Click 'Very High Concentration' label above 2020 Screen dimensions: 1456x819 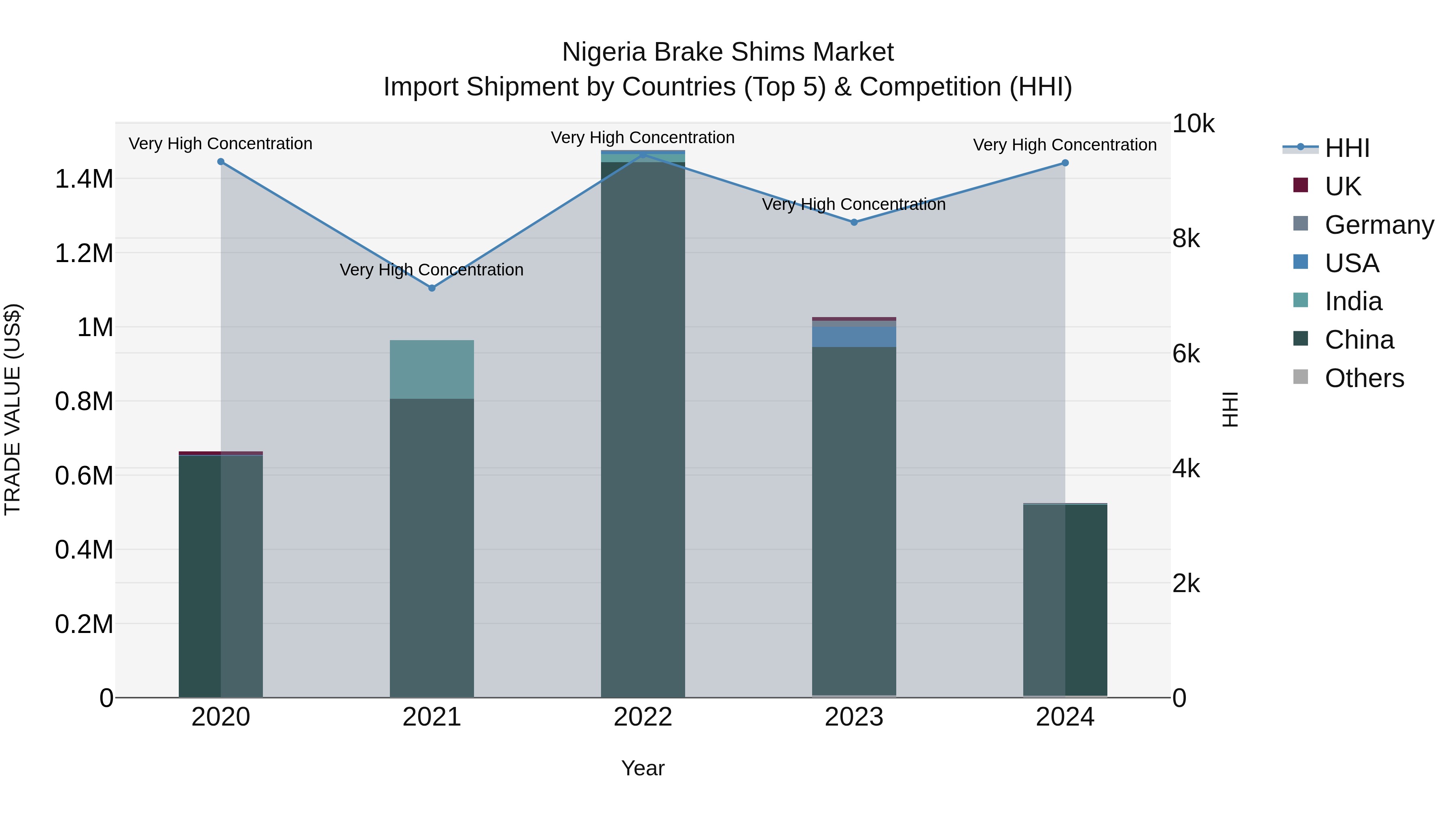click(220, 144)
